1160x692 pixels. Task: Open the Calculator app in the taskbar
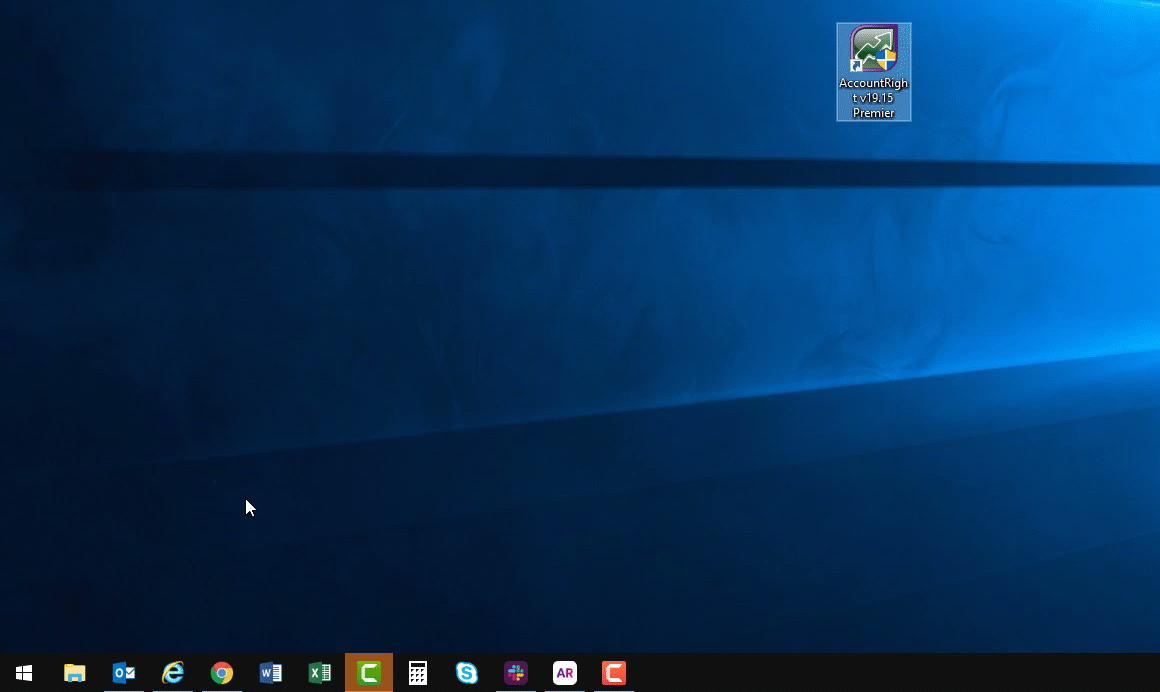418,673
